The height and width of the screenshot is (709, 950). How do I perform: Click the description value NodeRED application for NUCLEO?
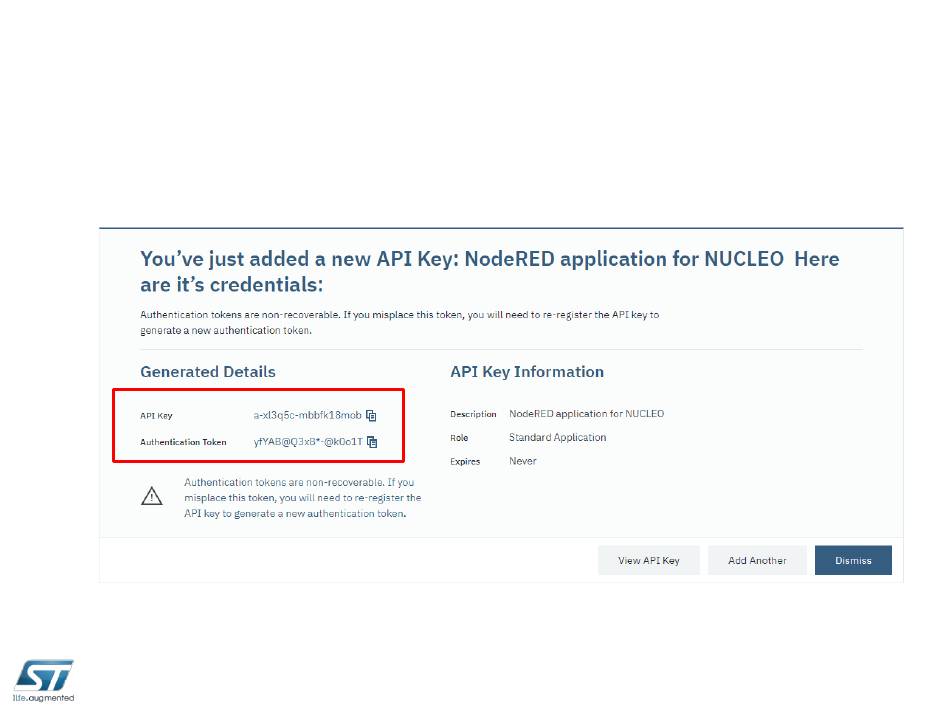586,414
